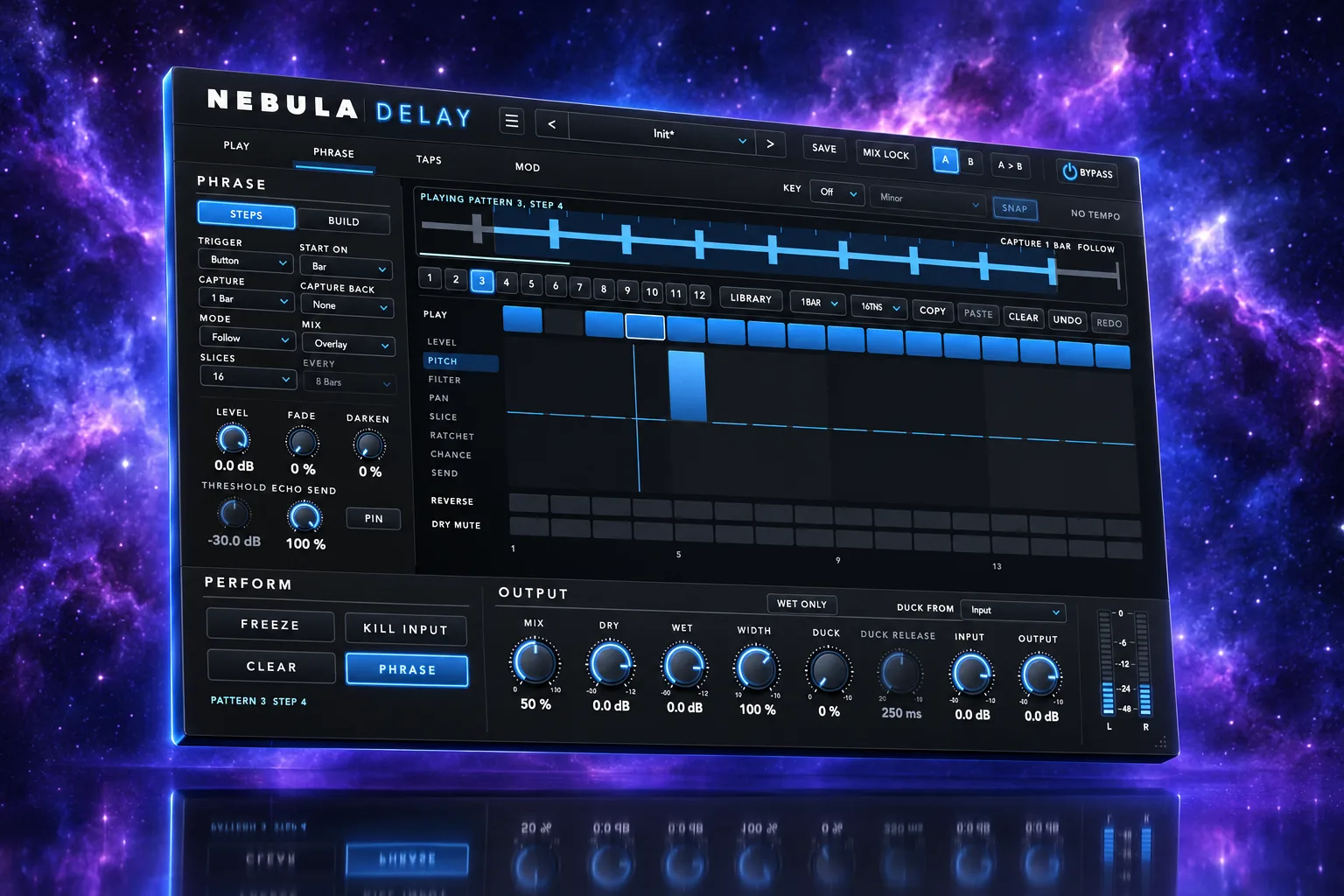
Task: Open the Duck From Input dropdown
Action: 1012,611
